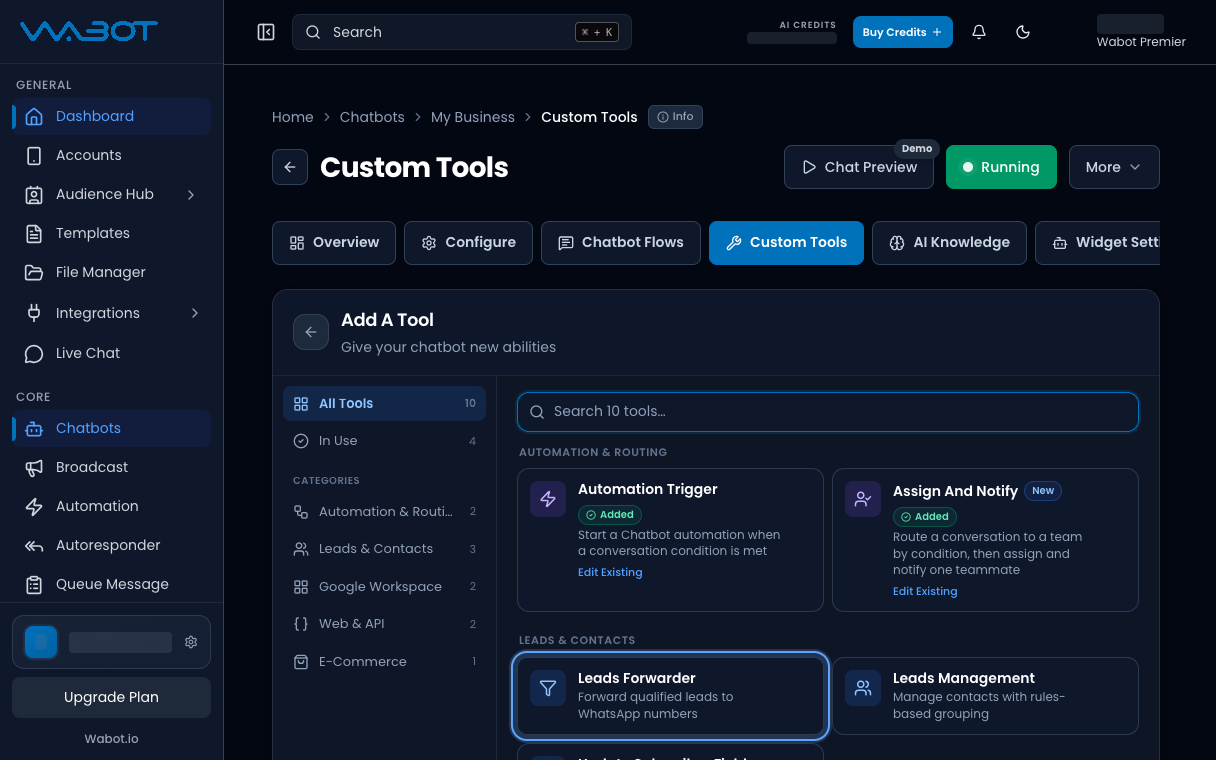Click the Autoresponder reply icon
Screen dimensions: 1216x760
pos(34,545)
